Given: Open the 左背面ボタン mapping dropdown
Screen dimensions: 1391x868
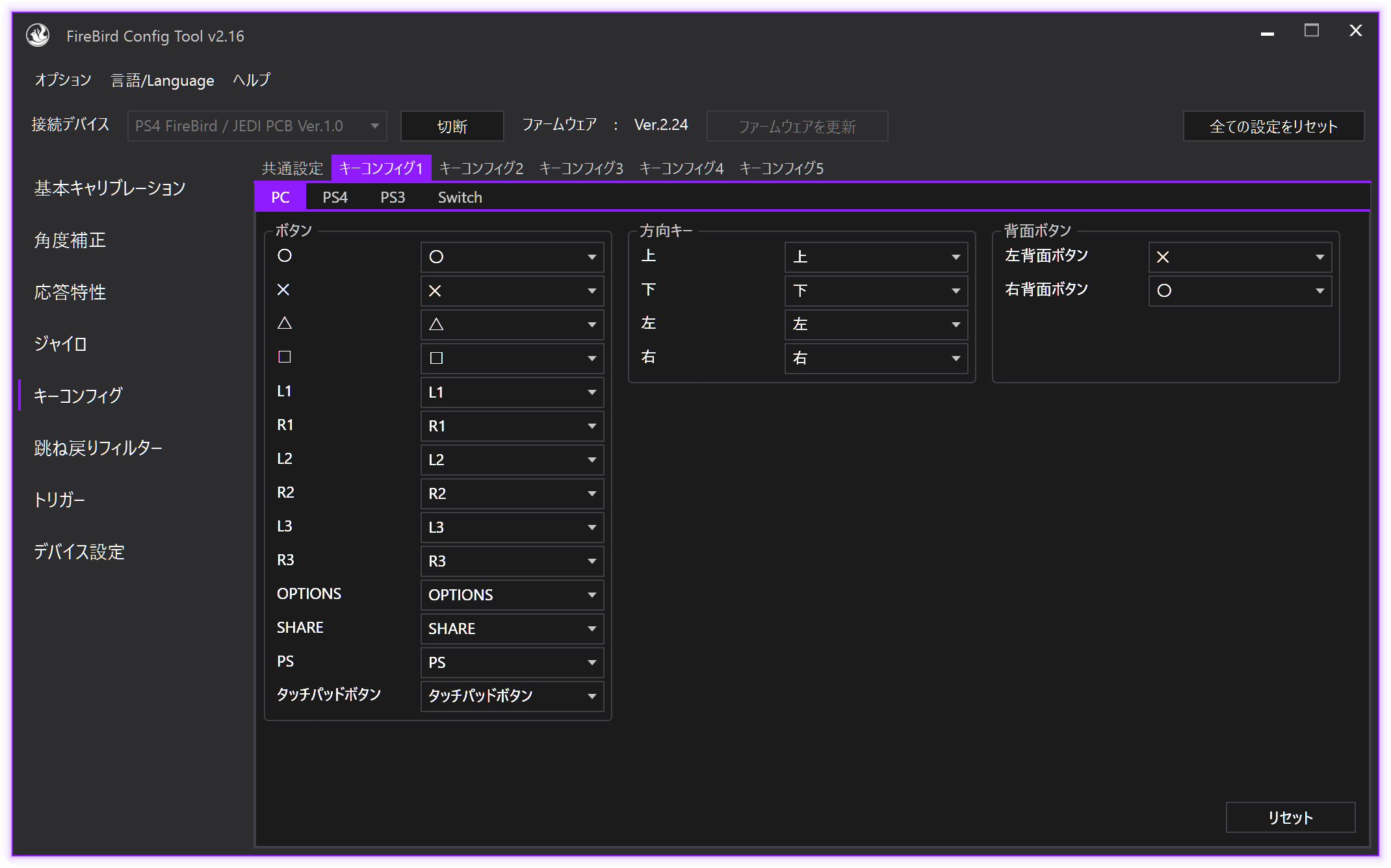Looking at the screenshot, I should pos(1240,257).
